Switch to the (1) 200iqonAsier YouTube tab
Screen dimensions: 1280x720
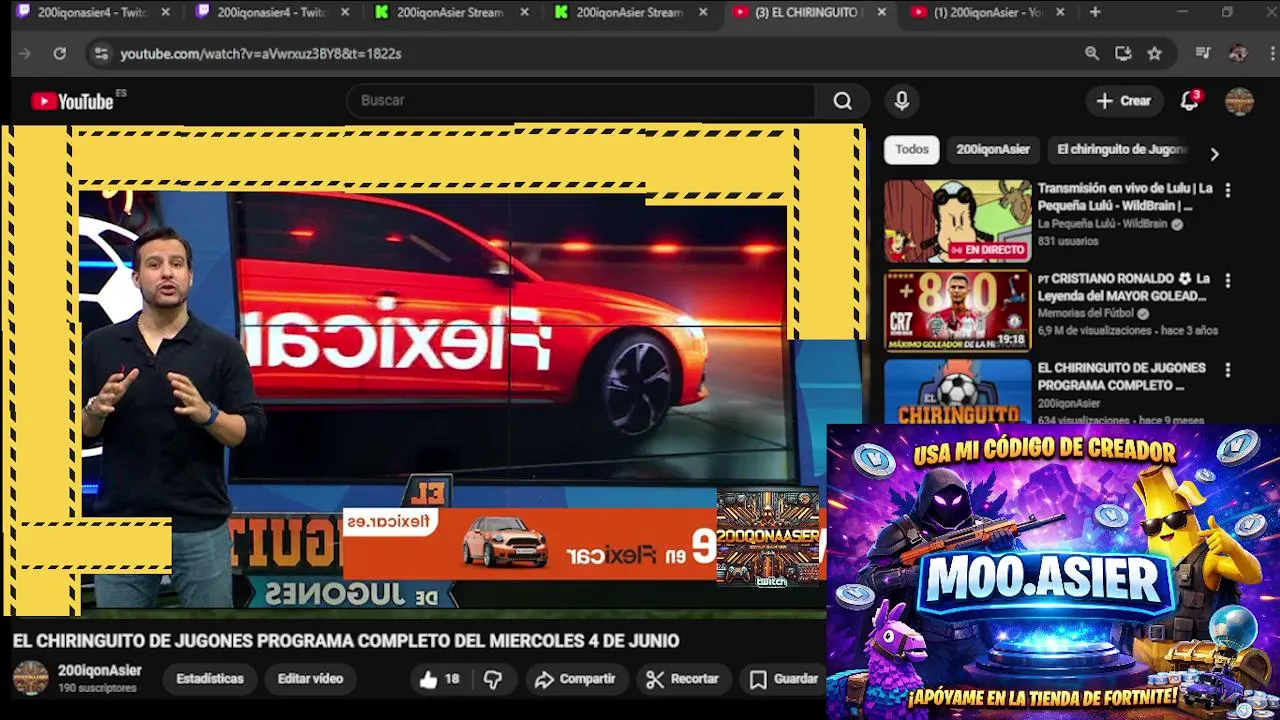986,12
